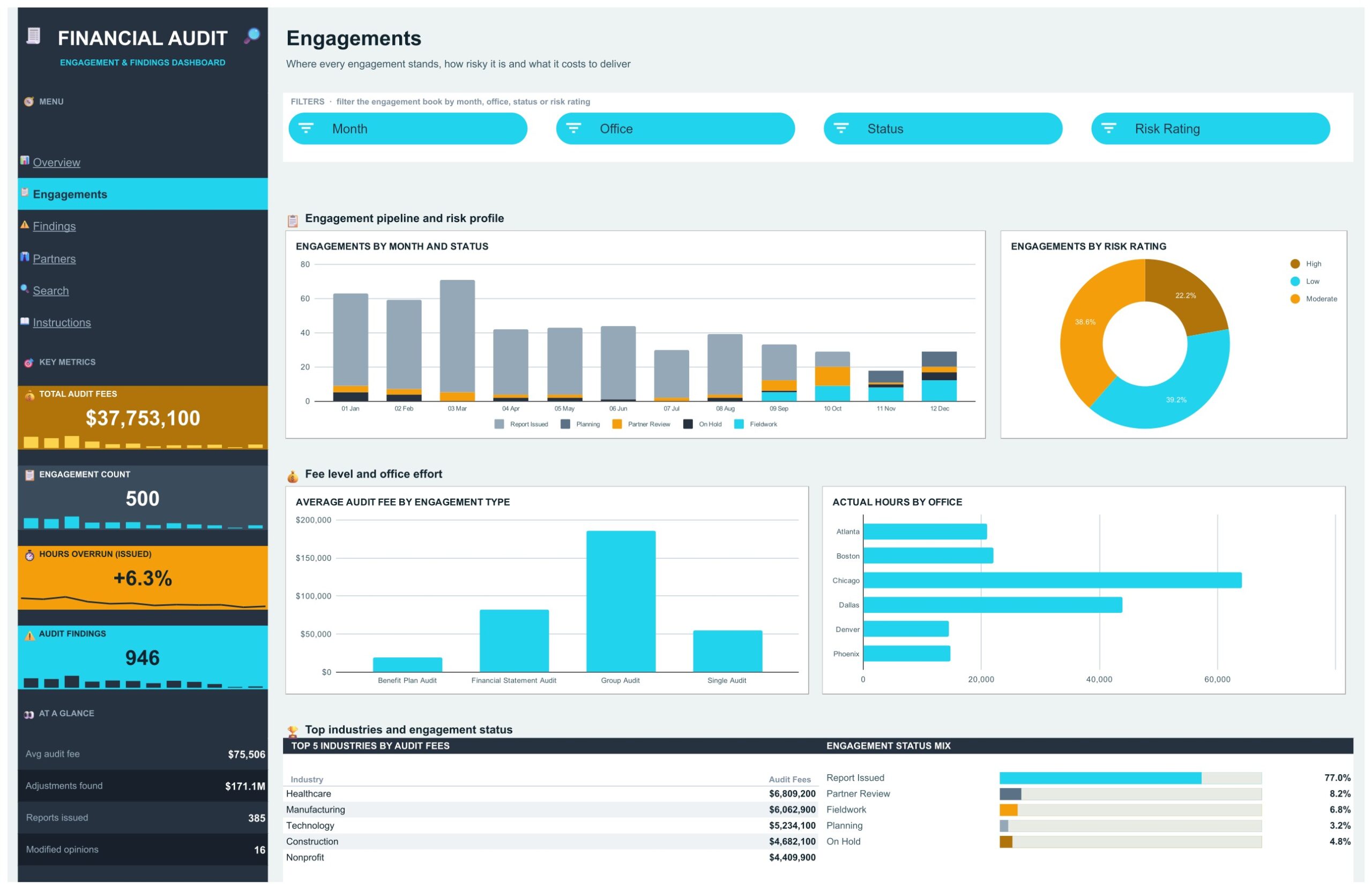Click the Moderate risk legend dot
Image resolution: width=1372 pixels, height=890 pixels.
(1295, 299)
